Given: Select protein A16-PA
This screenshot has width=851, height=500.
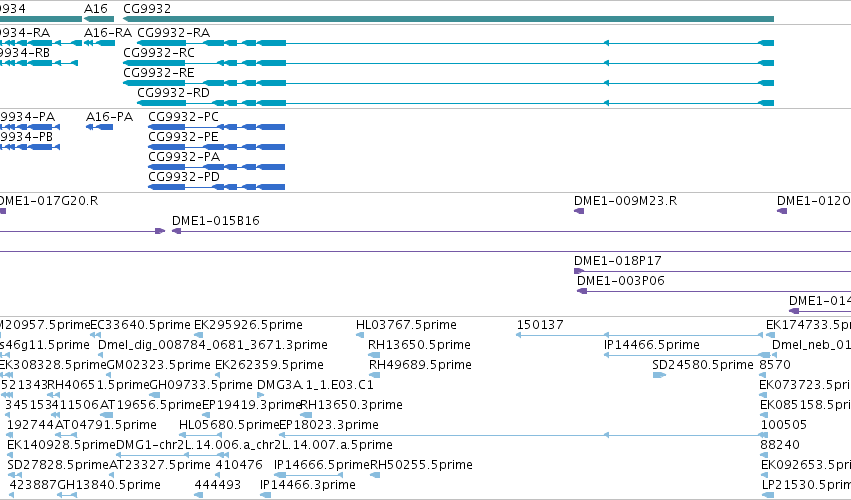Looking at the screenshot, I should 99,127.
